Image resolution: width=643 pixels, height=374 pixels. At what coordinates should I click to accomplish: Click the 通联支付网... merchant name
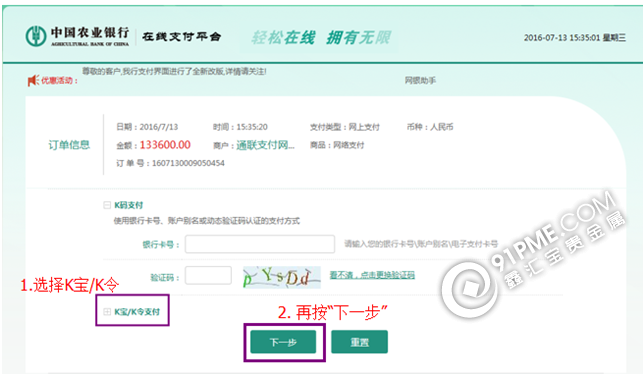pos(265,145)
